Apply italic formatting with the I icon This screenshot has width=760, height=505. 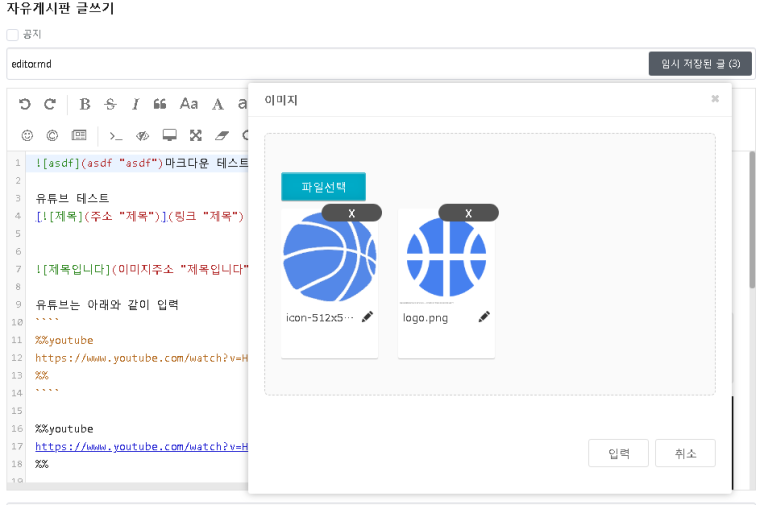tap(136, 104)
